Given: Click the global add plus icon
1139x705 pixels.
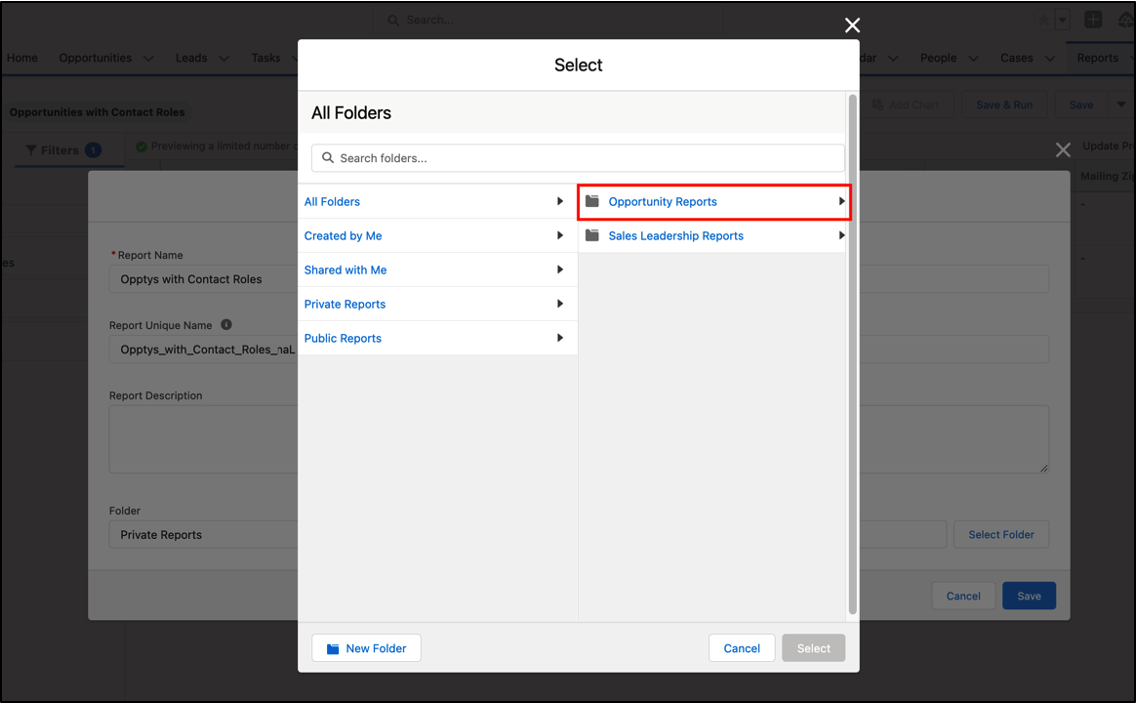Looking at the screenshot, I should click(x=1093, y=20).
